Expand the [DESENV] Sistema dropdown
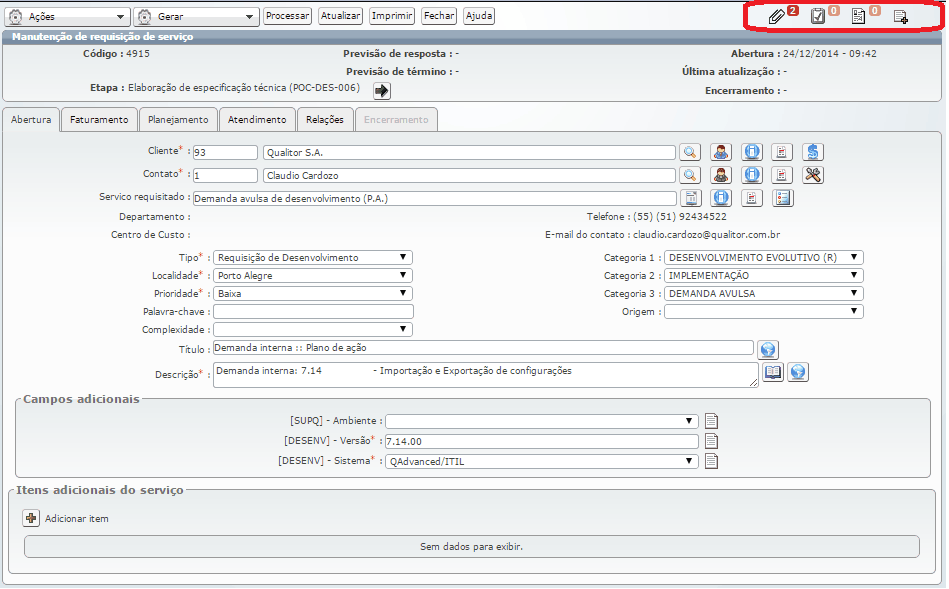Screen dimensions: 949x589 [x=541, y=461]
